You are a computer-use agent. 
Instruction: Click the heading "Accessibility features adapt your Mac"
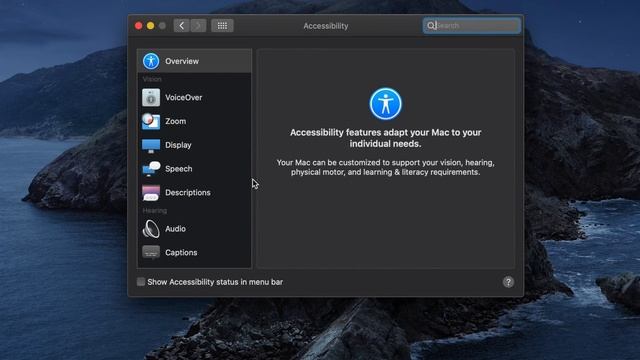click(385, 138)
